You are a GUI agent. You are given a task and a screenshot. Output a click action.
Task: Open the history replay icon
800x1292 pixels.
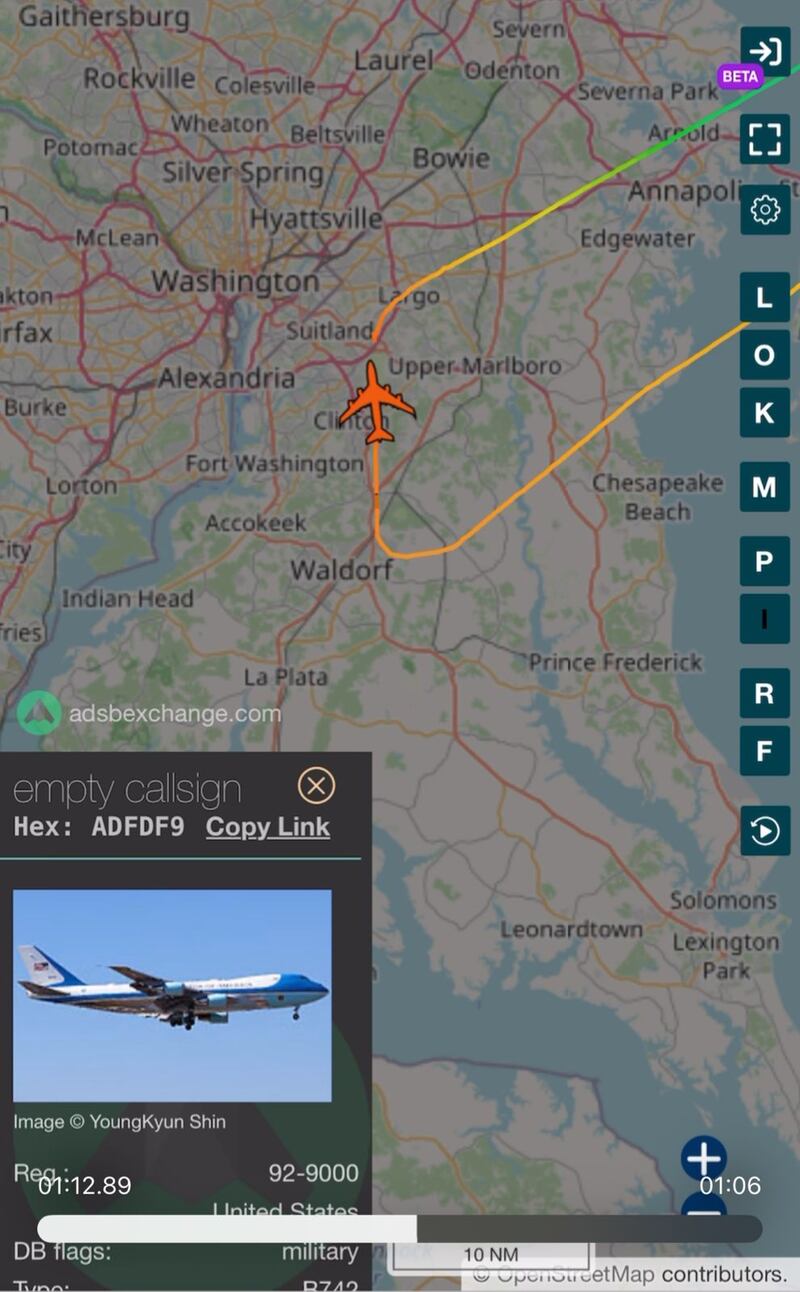tap(765, 831)
